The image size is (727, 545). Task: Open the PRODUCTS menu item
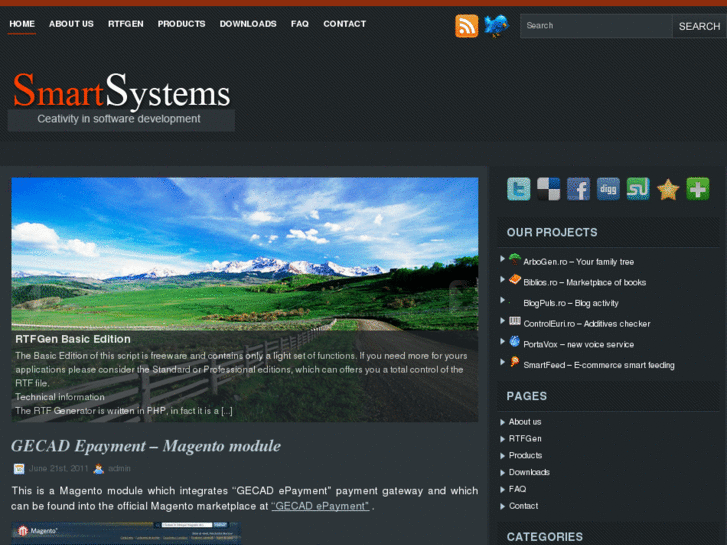coord(181,24)
